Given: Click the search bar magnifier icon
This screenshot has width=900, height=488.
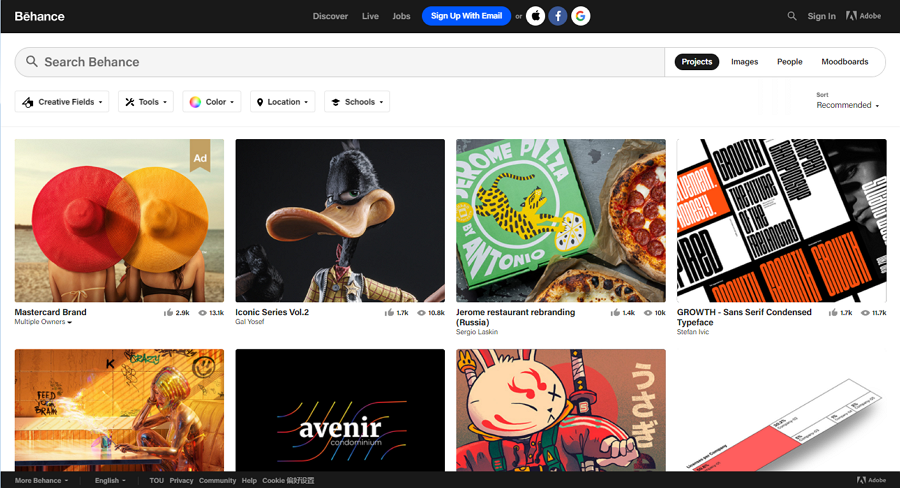Looking at the screenshot, I should pos(32,61).
